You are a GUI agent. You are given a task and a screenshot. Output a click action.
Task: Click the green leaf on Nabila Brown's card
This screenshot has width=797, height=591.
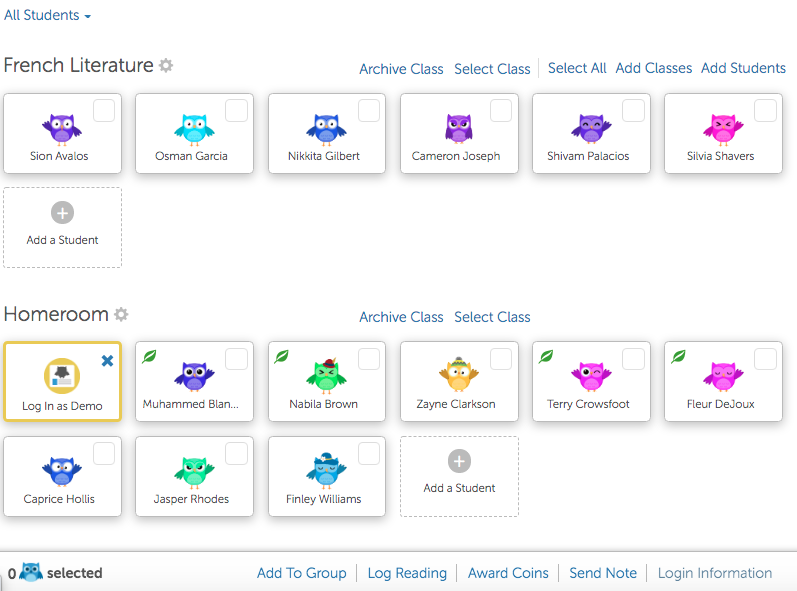[282, 356]
